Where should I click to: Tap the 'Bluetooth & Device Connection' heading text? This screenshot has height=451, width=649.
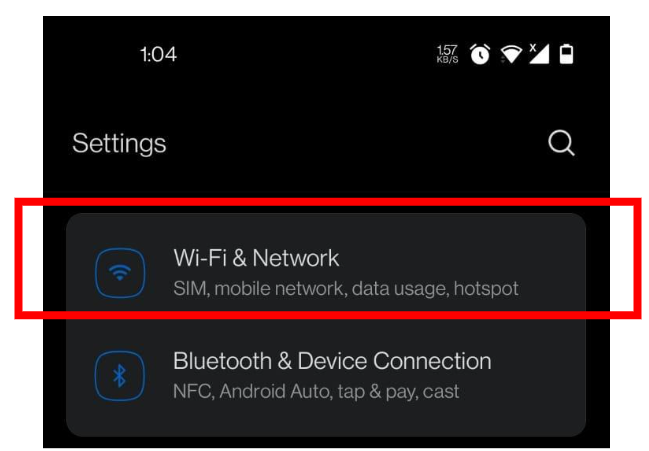pyautogui.click(x=332, y=361)
